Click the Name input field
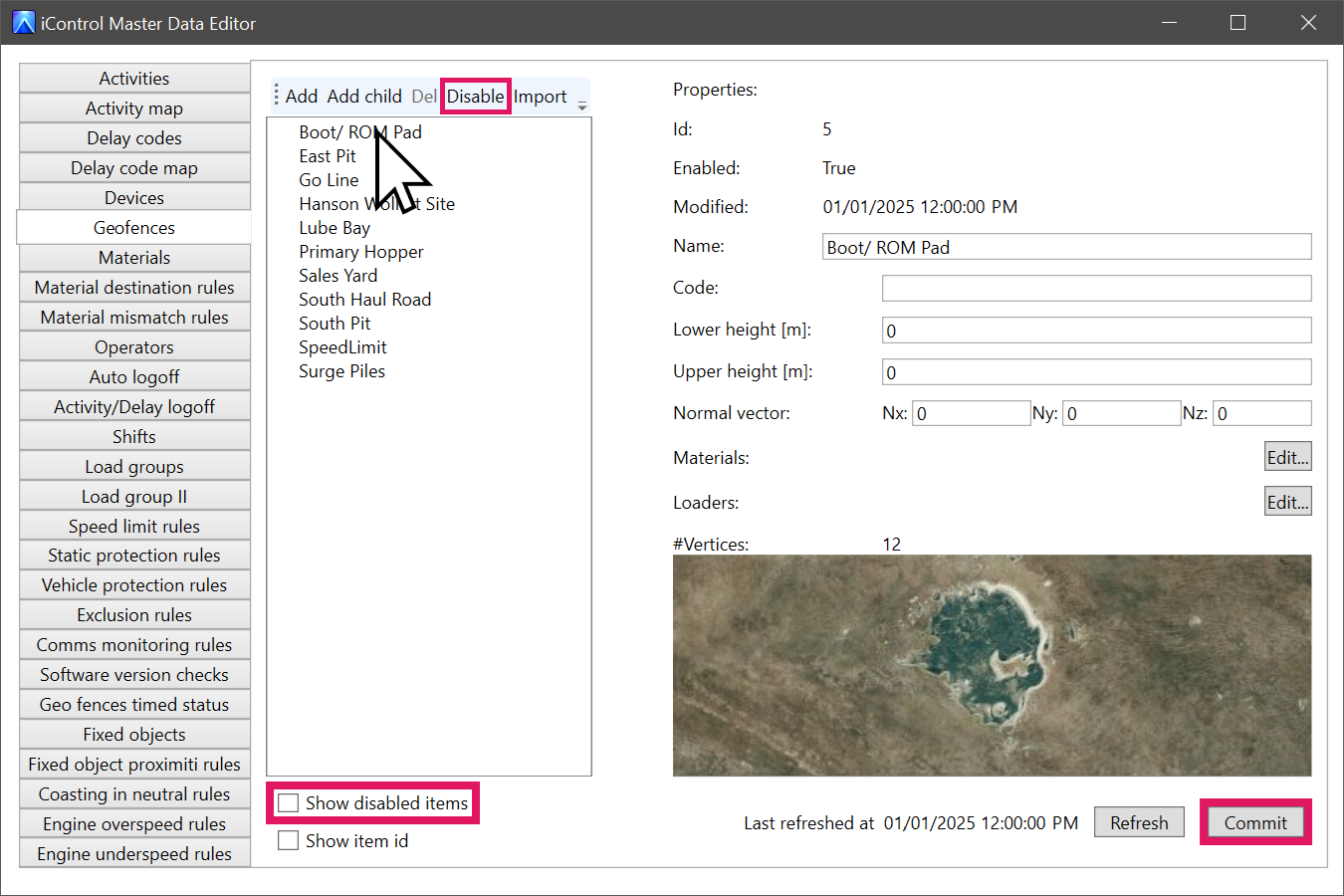 pyautogui.click(x=1067, y=247)
